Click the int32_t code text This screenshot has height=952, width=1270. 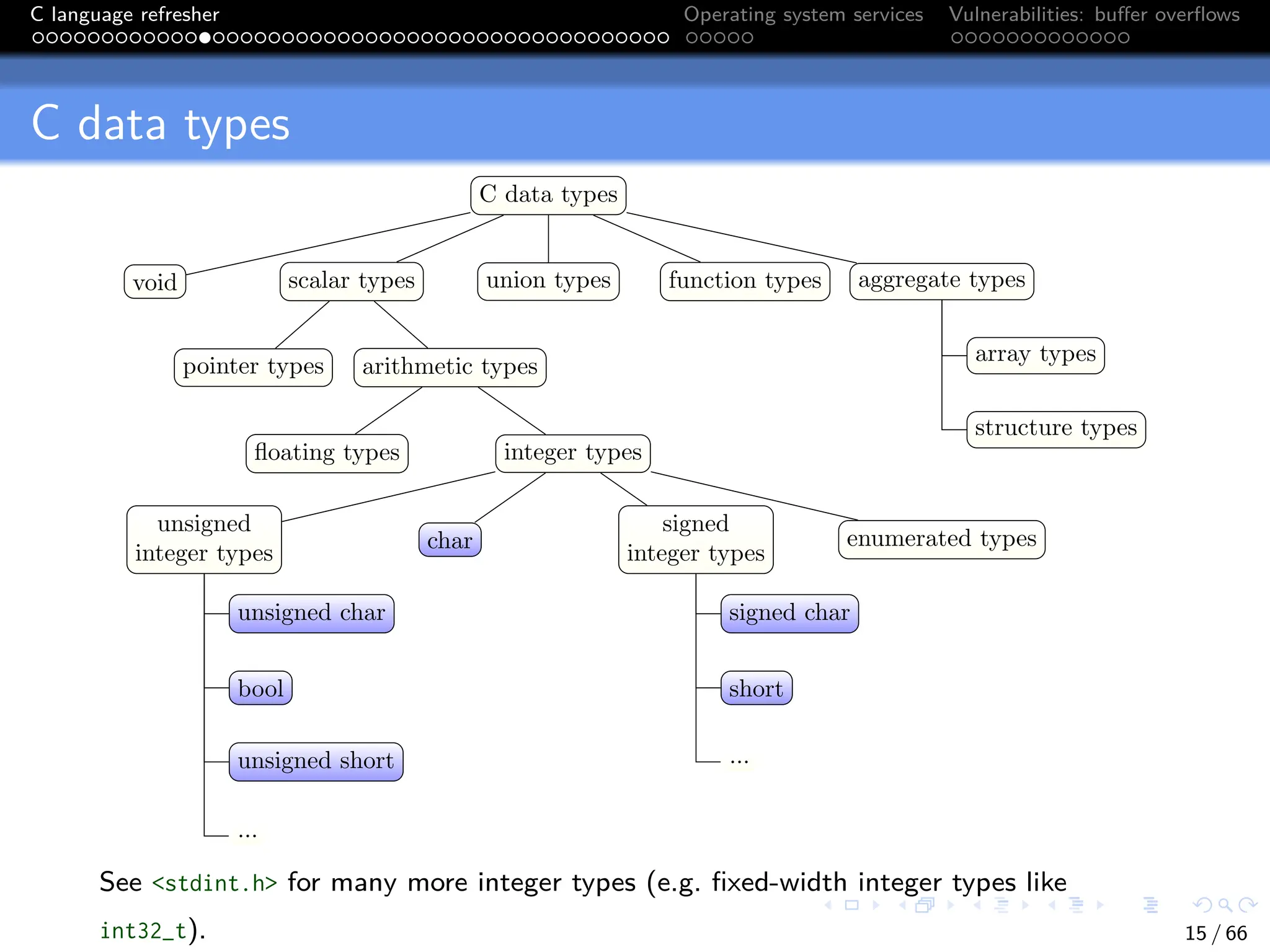143,931
